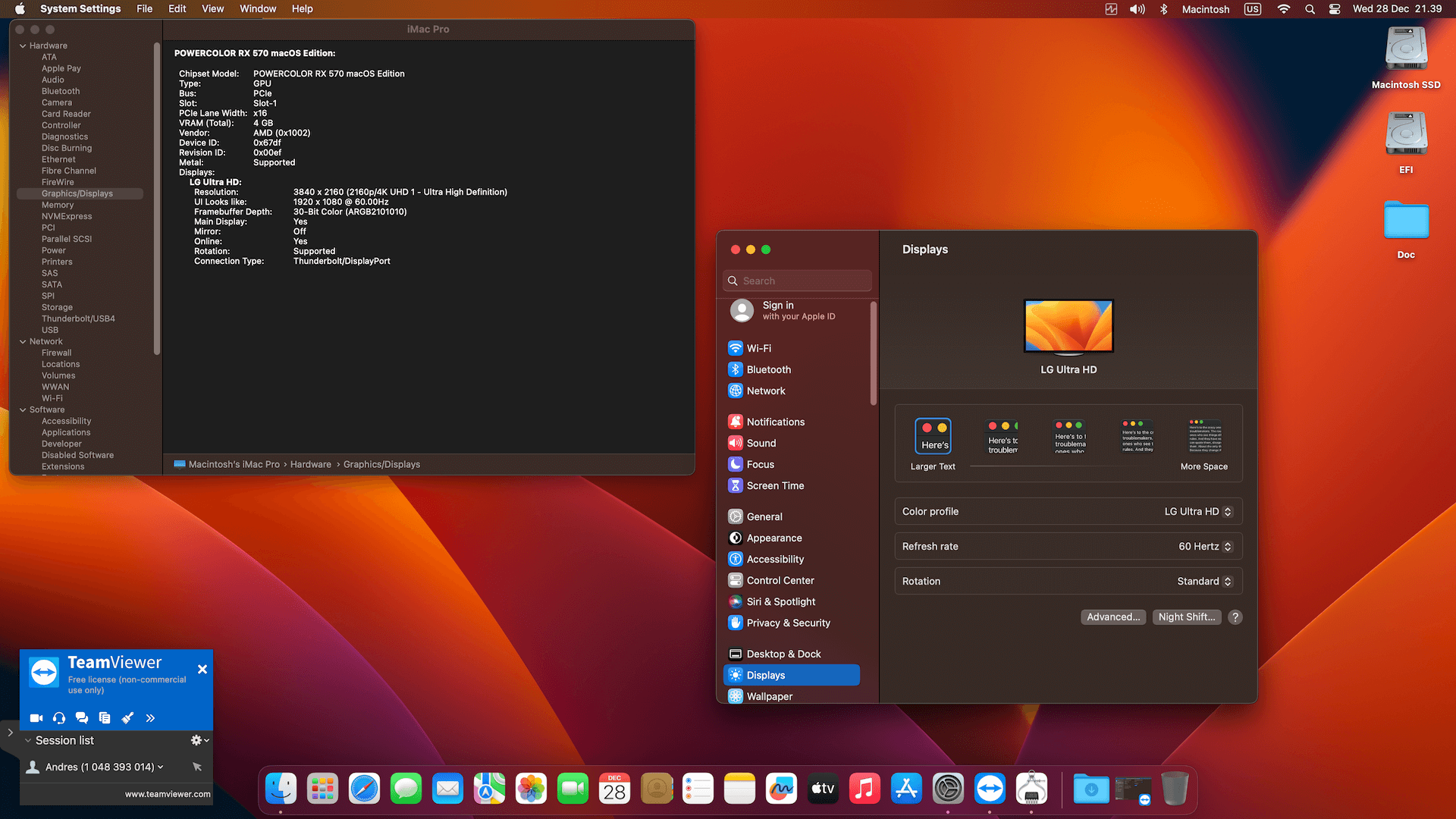Choose the fourth resolution thumbnail

click(x=1137, y=436)
